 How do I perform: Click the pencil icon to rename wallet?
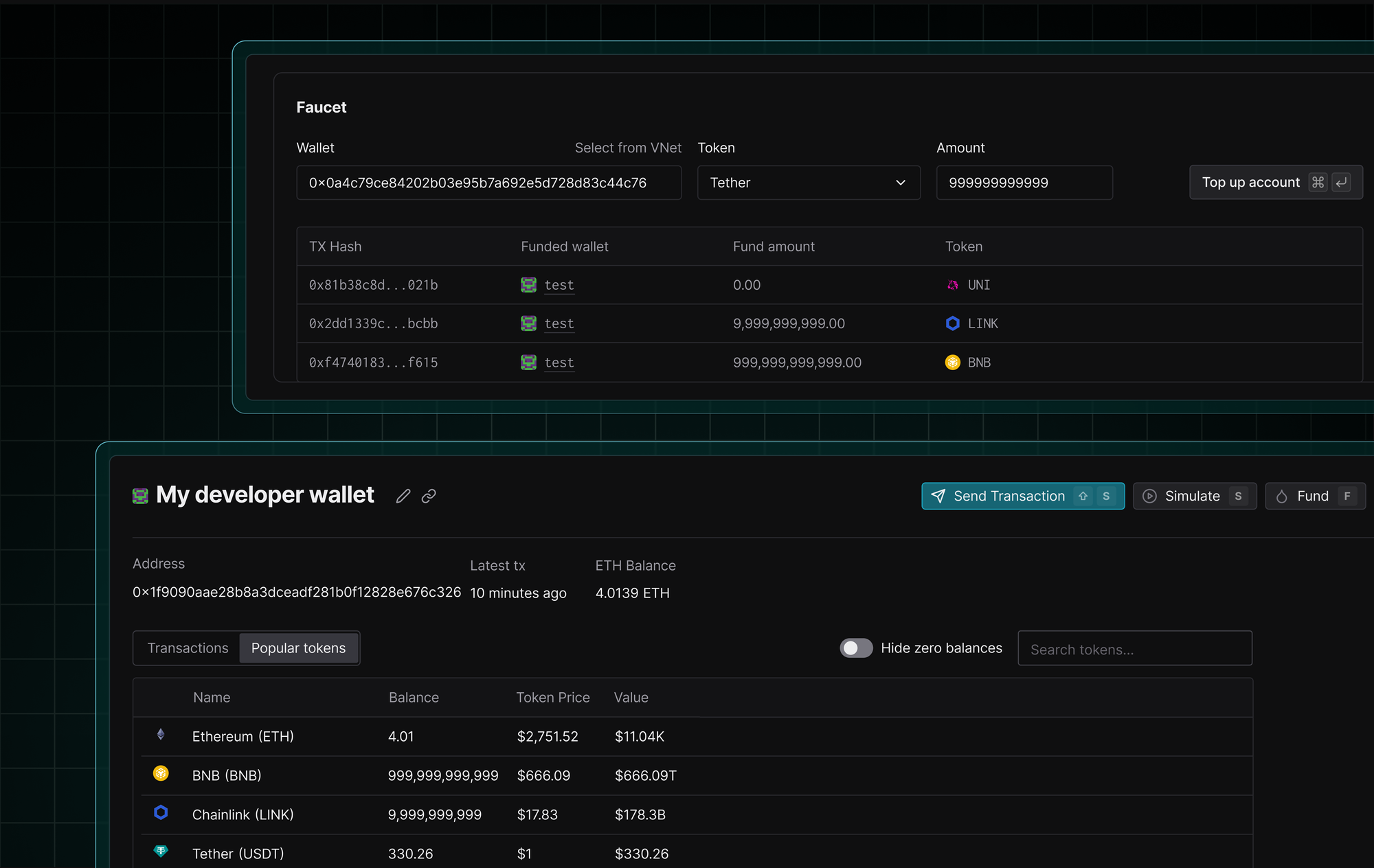coord(403,496)
